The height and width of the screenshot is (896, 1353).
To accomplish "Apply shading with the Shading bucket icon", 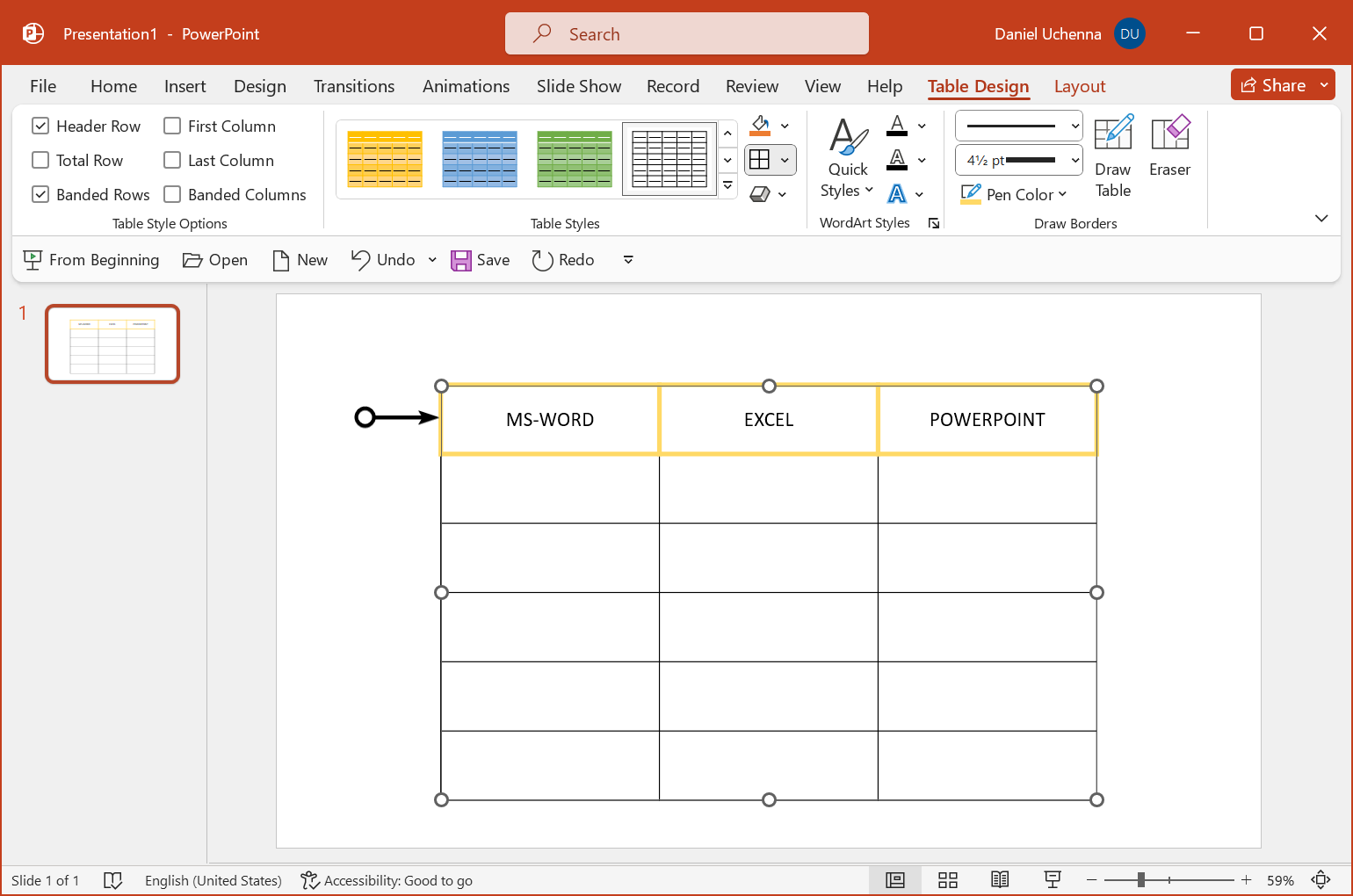I will point(759,125).
